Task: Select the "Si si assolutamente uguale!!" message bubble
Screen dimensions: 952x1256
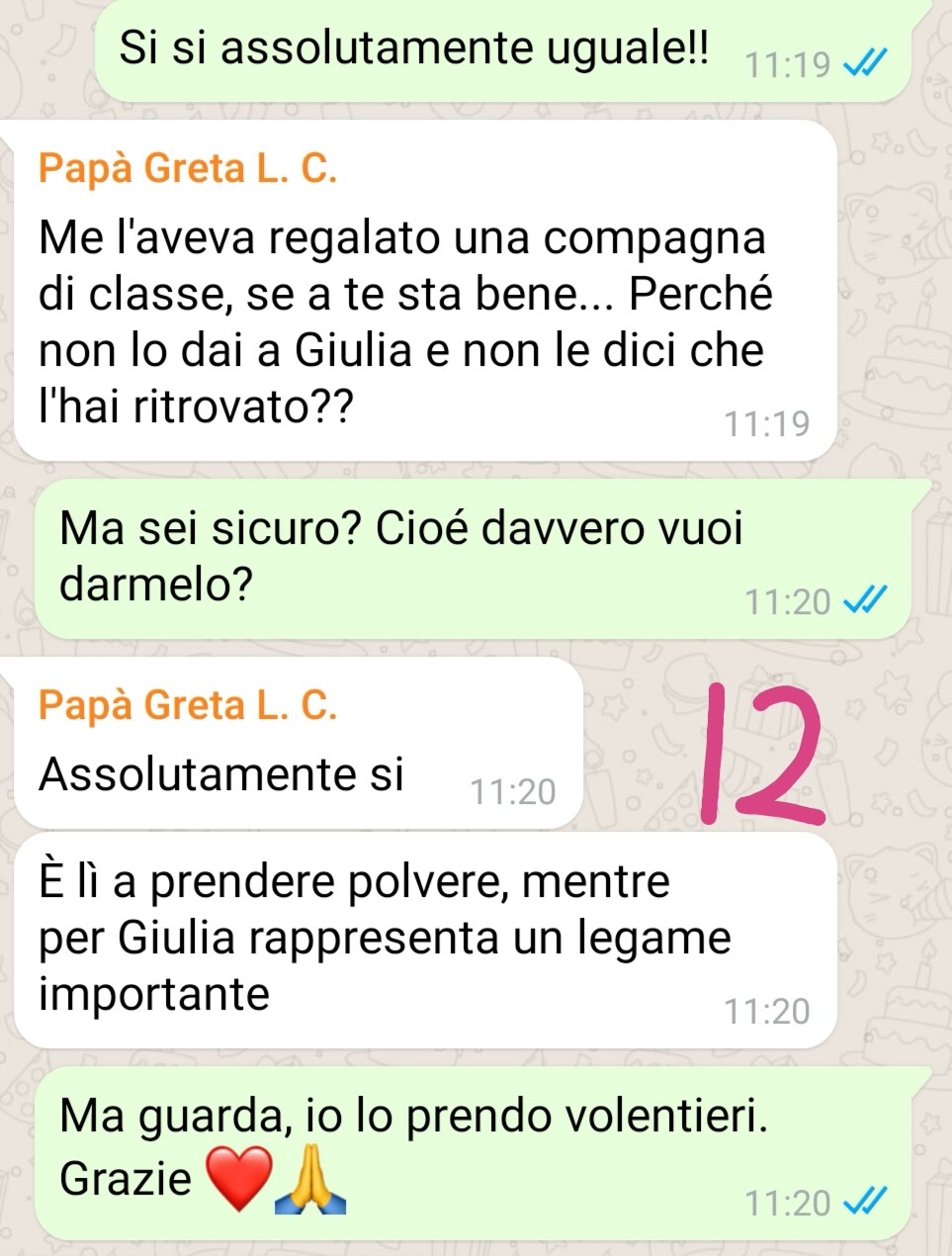Action: click(x=501, y=50)
